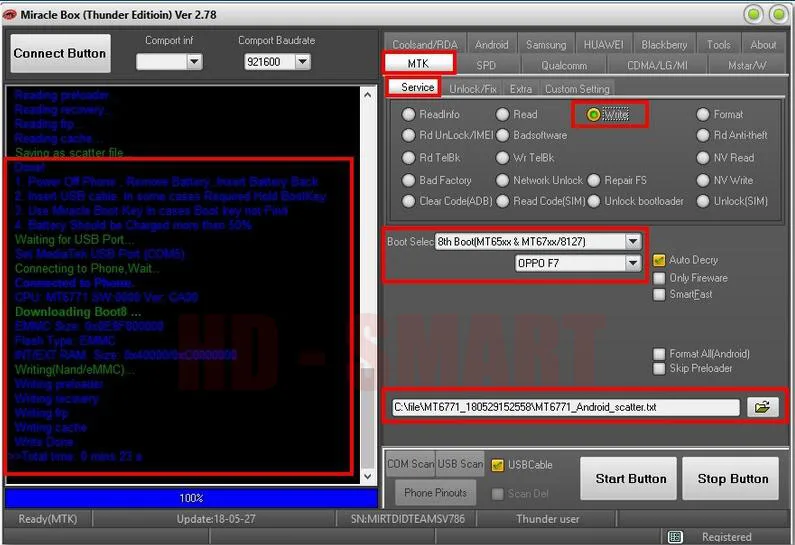The width and height of the screenshot is (795, 545).
Task: Click the Stop Button
Action: 731,479
